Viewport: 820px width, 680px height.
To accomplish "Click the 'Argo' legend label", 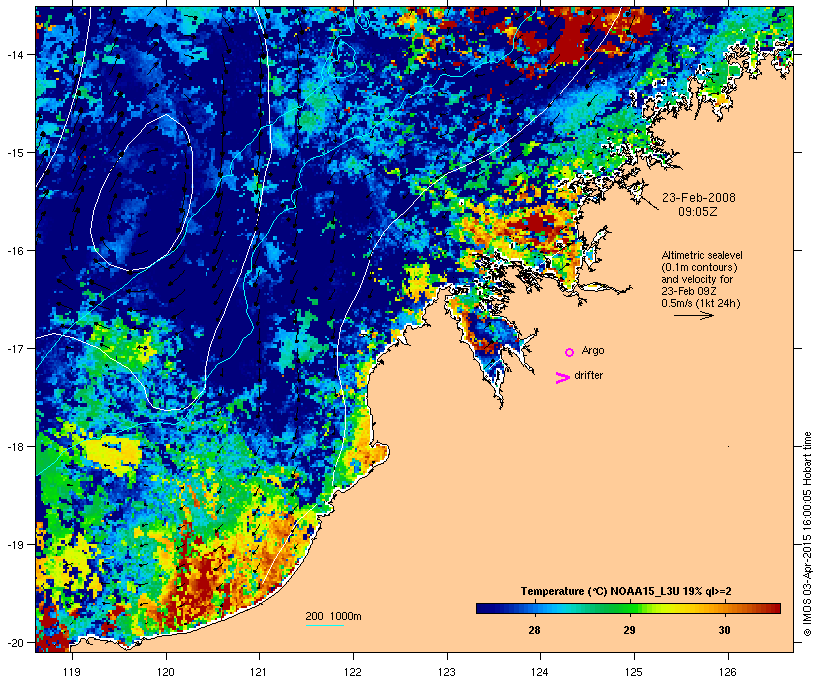I will 593,350.
